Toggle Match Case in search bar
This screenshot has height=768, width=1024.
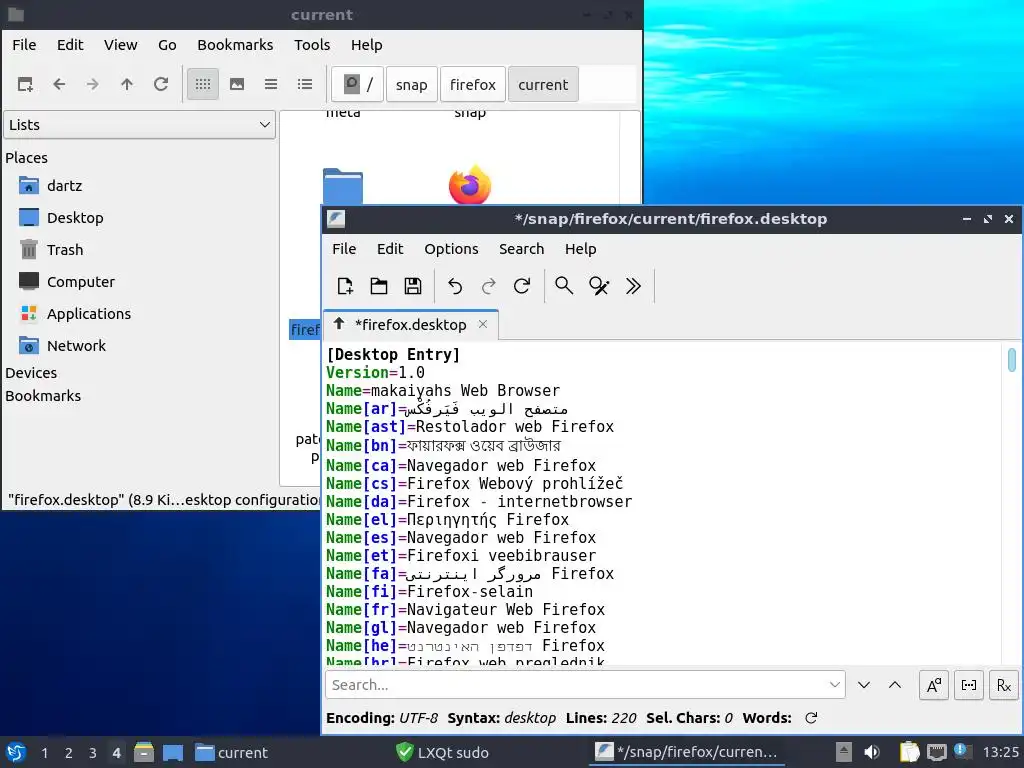click(934, 685)
